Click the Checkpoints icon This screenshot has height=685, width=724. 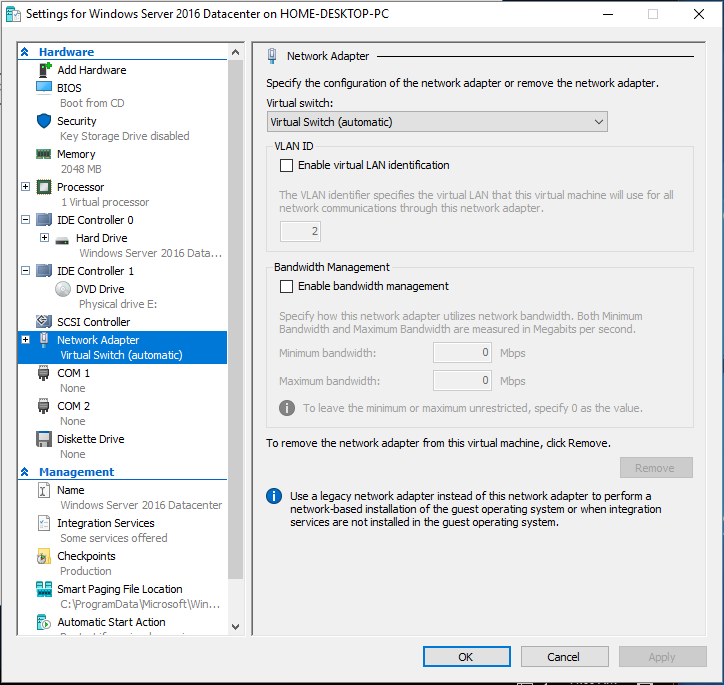[44, 556]
